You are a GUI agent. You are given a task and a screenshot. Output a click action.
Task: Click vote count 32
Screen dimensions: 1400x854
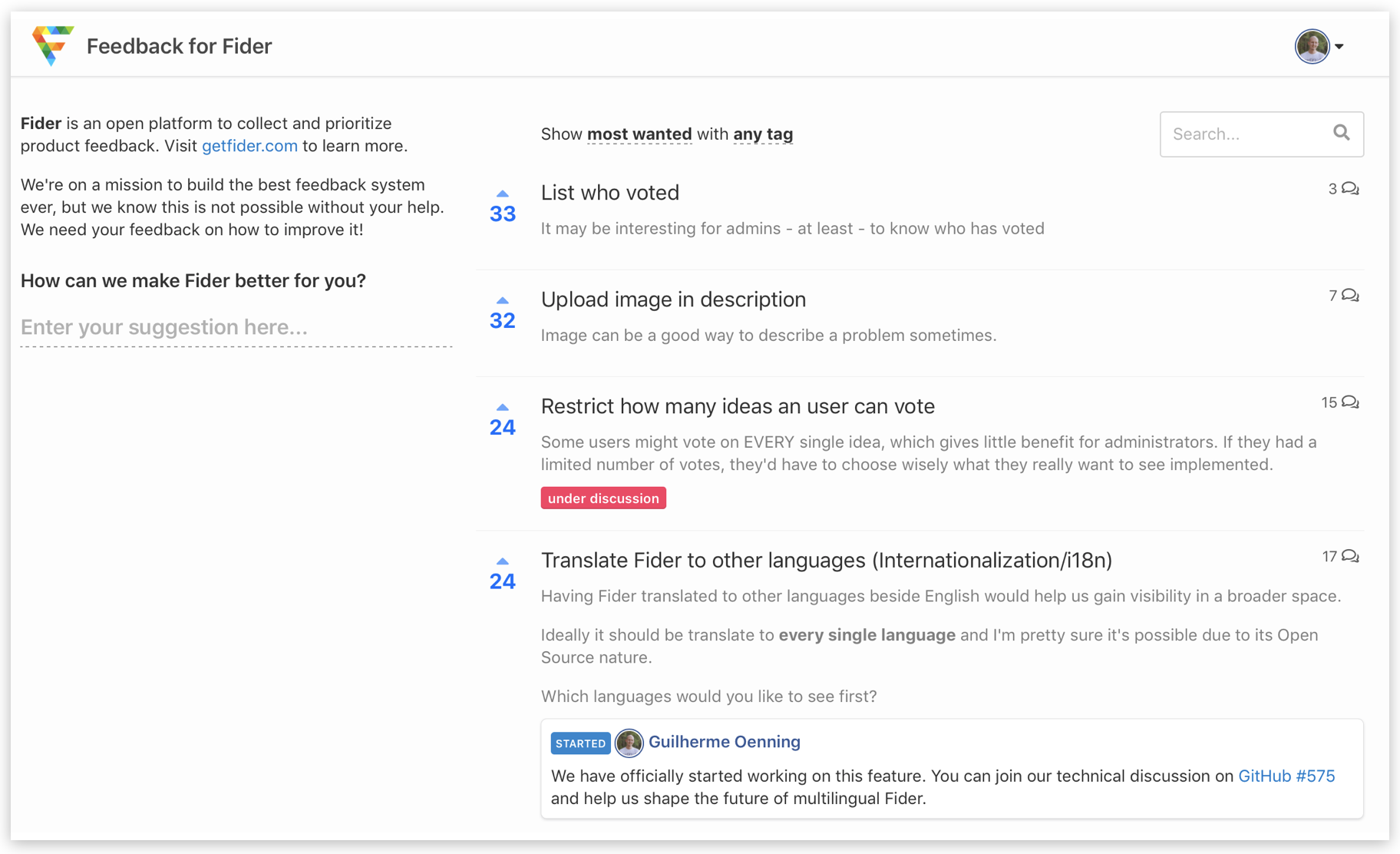[x=503, y=320]
